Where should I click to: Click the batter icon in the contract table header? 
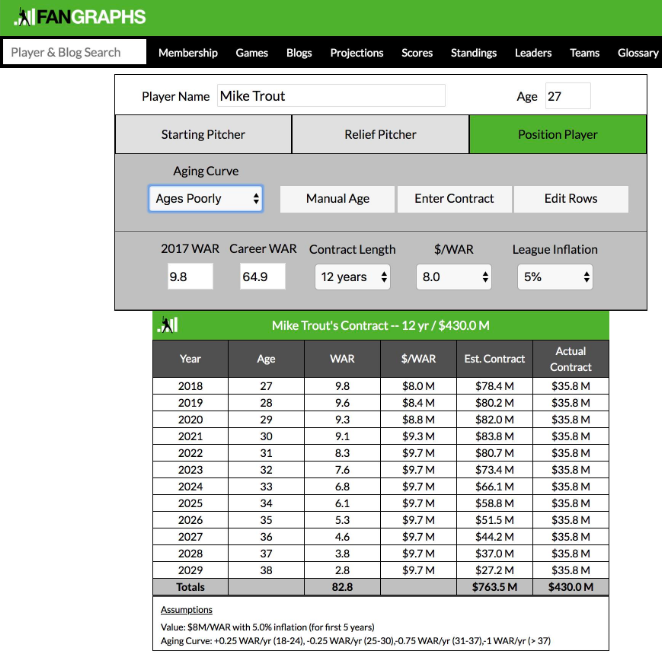click(x=168, y=325)
